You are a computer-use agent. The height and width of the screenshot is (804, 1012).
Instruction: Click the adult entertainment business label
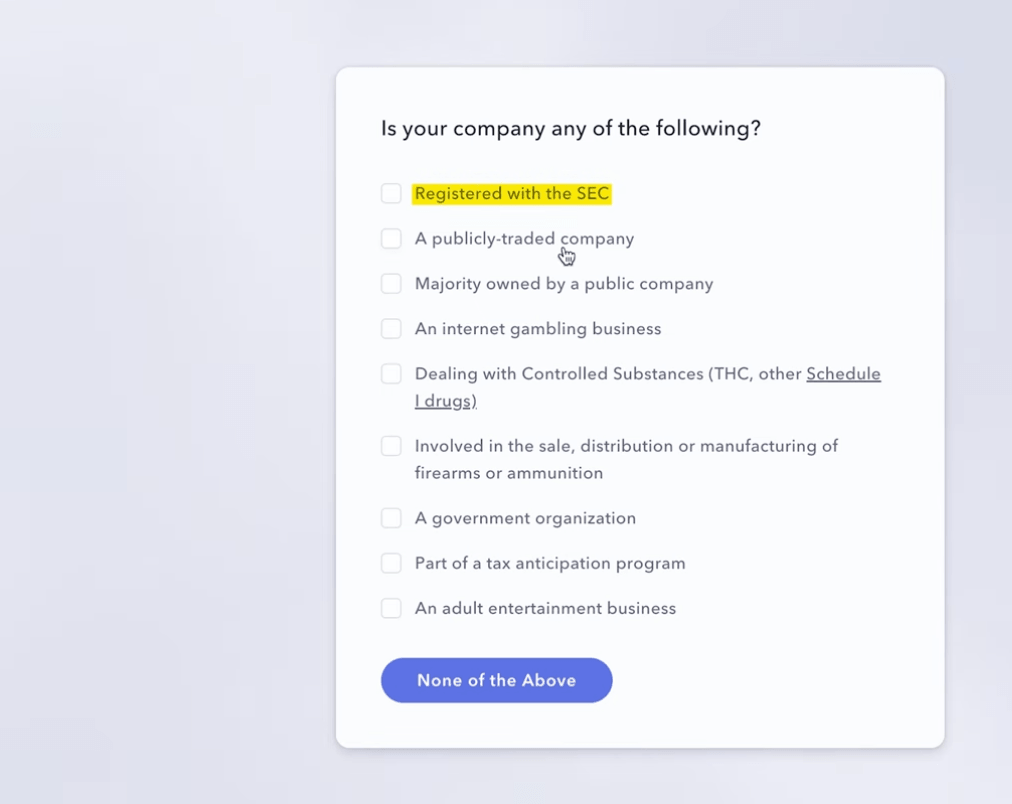tap(545, 608)
